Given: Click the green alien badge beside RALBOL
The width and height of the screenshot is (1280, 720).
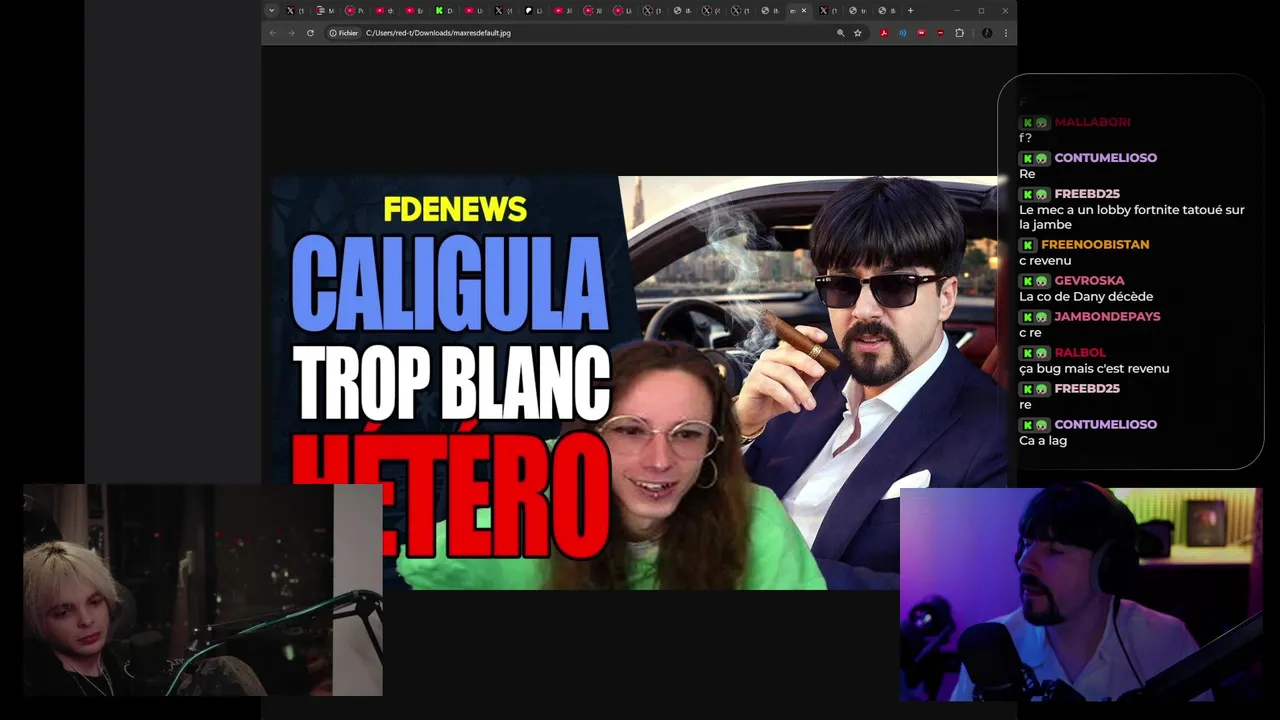Looking at the screenshot, I should [x=1042, y=353].
